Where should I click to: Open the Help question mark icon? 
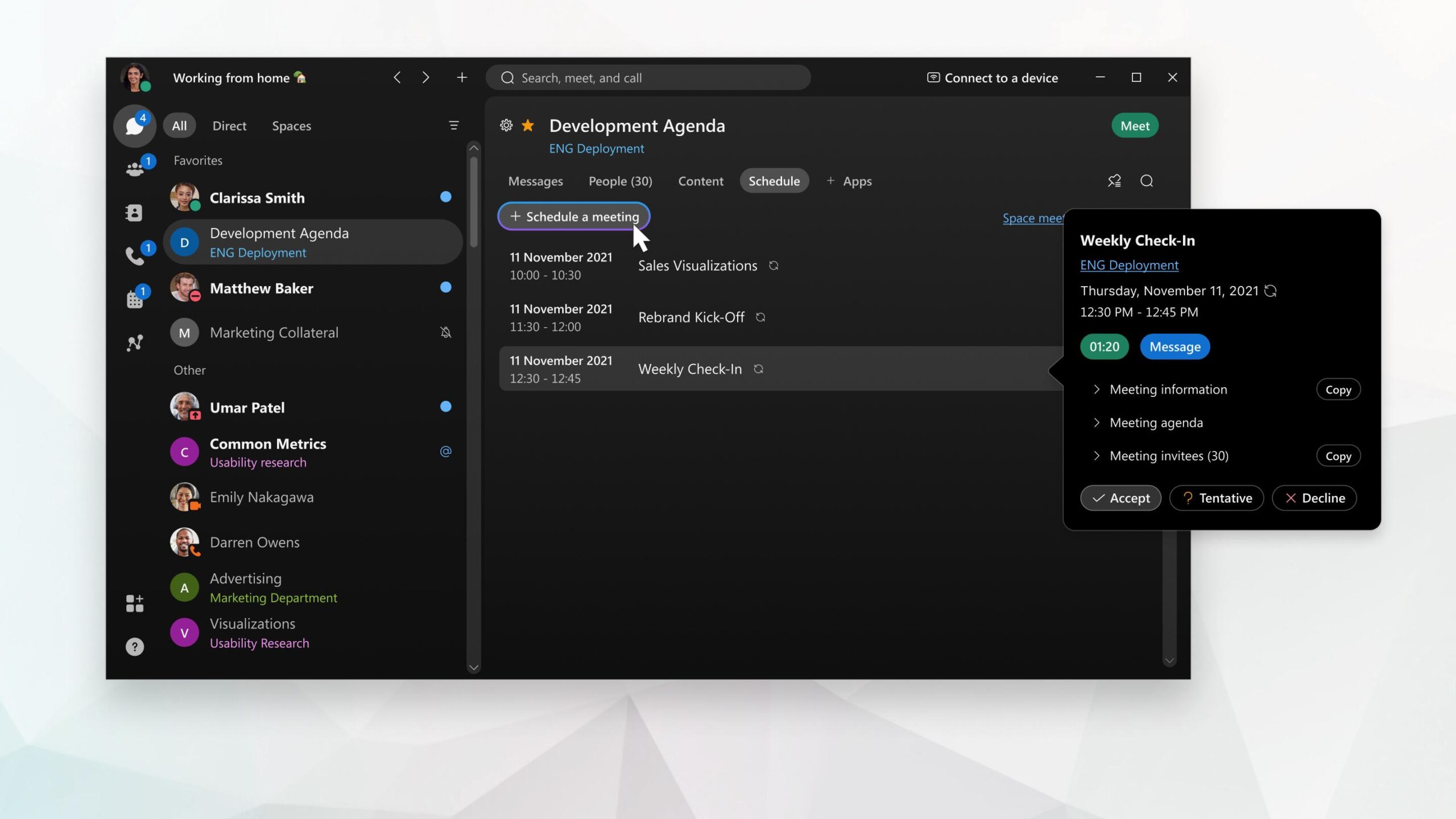pos(135,647)
